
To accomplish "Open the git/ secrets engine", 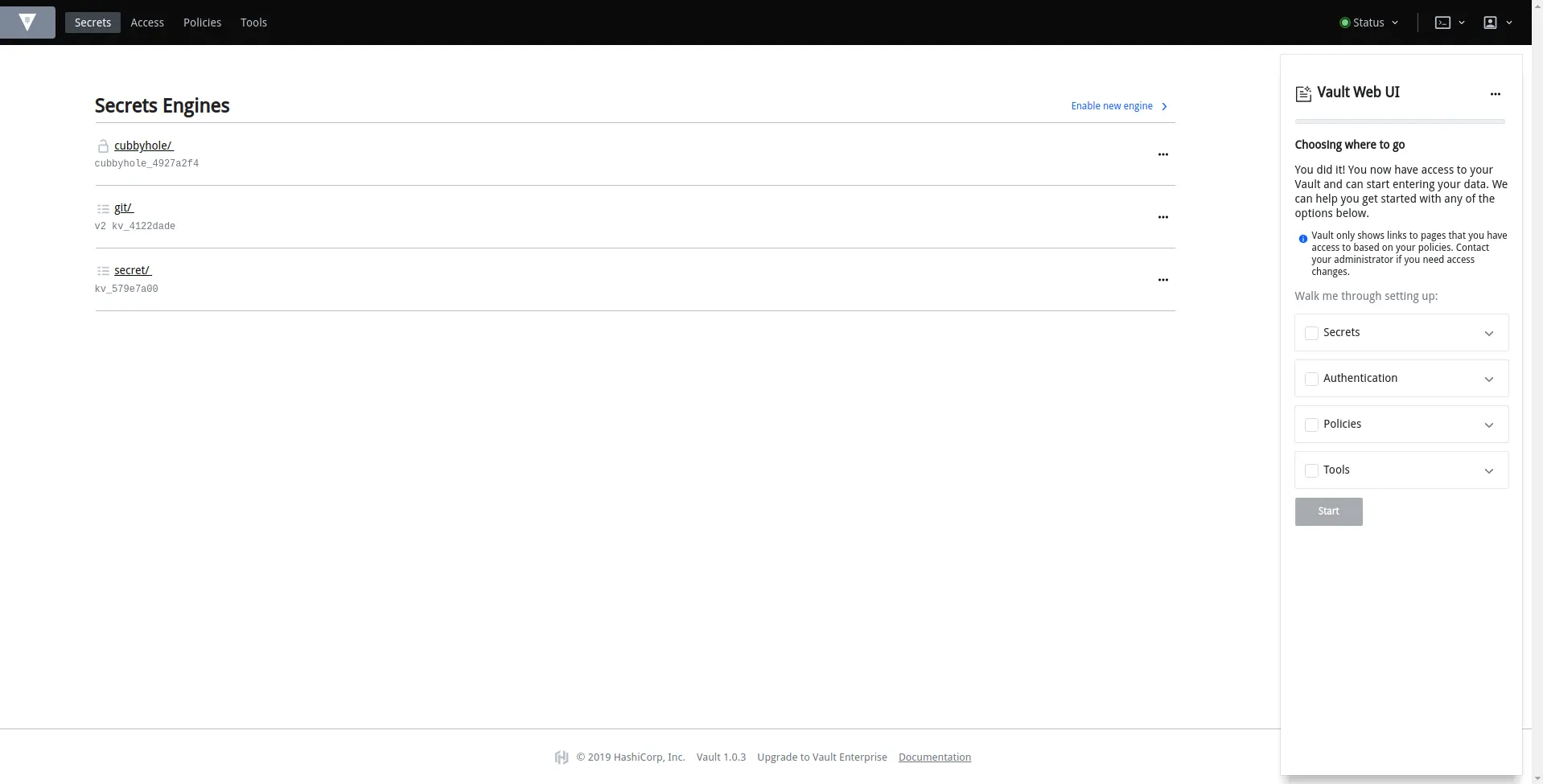I will point(124,207).
